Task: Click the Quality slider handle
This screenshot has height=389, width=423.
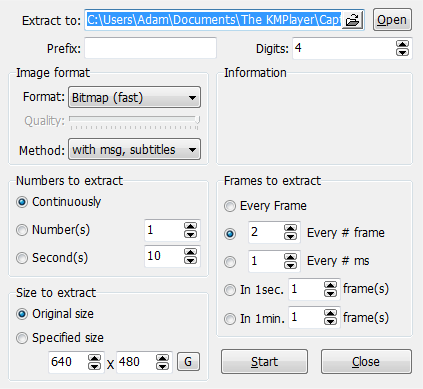Action: point(197,120)
